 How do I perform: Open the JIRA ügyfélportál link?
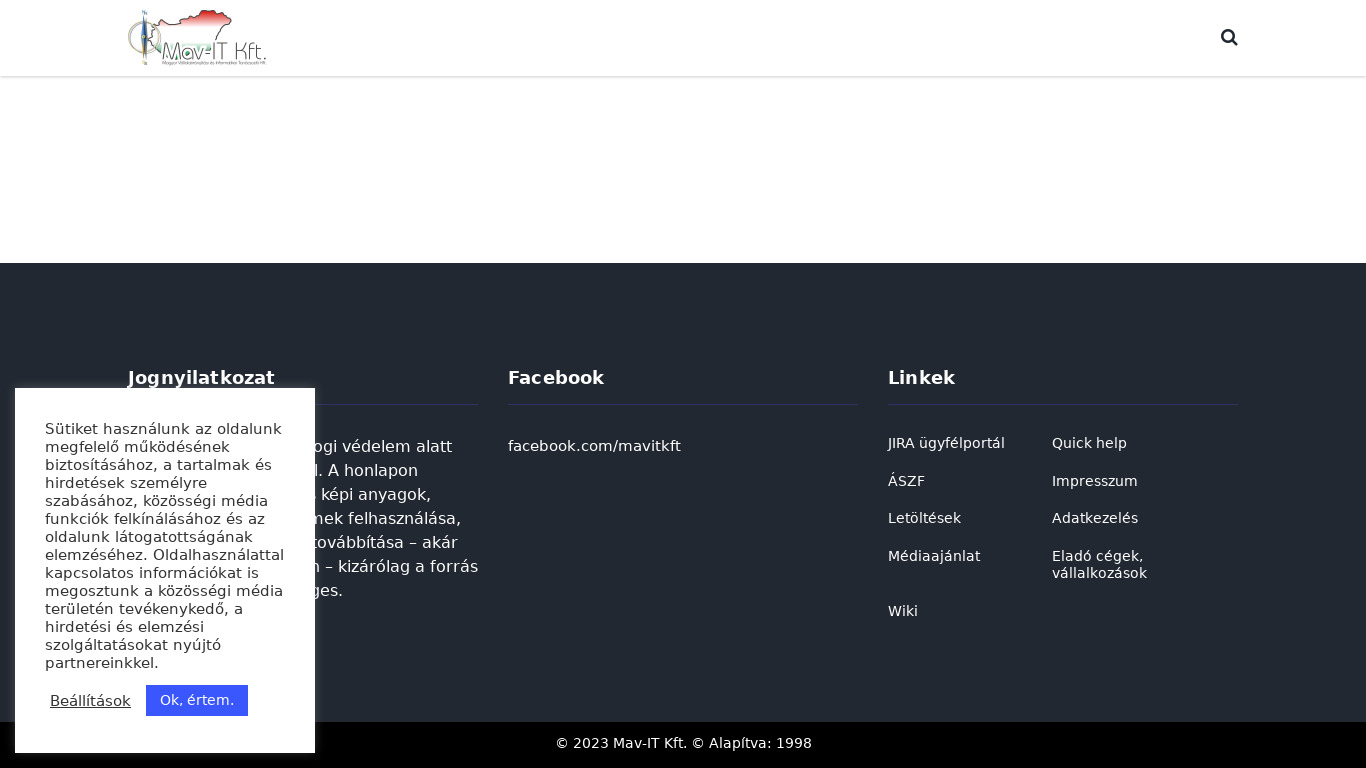pos(946,443)
